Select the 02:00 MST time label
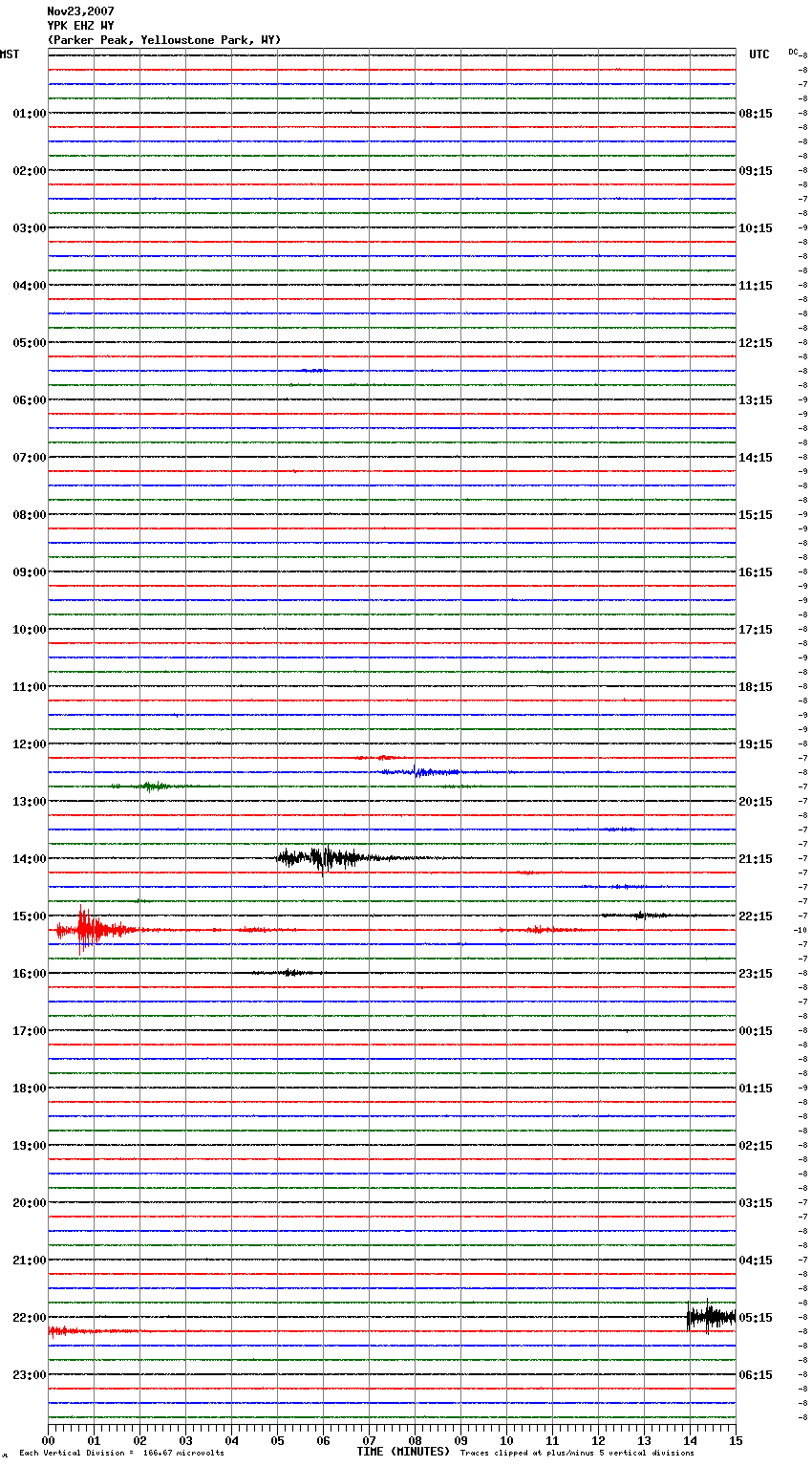 coord(30,171)
